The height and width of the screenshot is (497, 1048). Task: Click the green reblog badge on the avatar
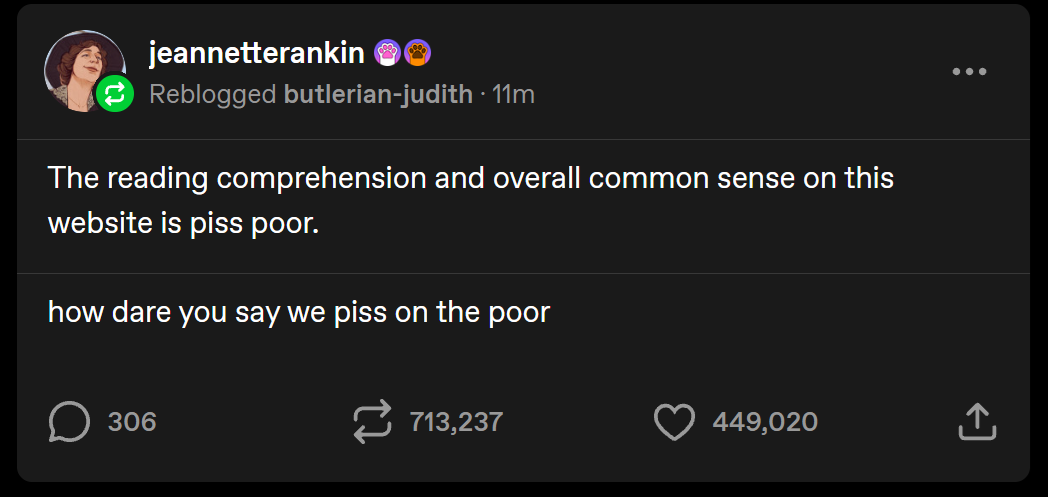click(115, 95)
